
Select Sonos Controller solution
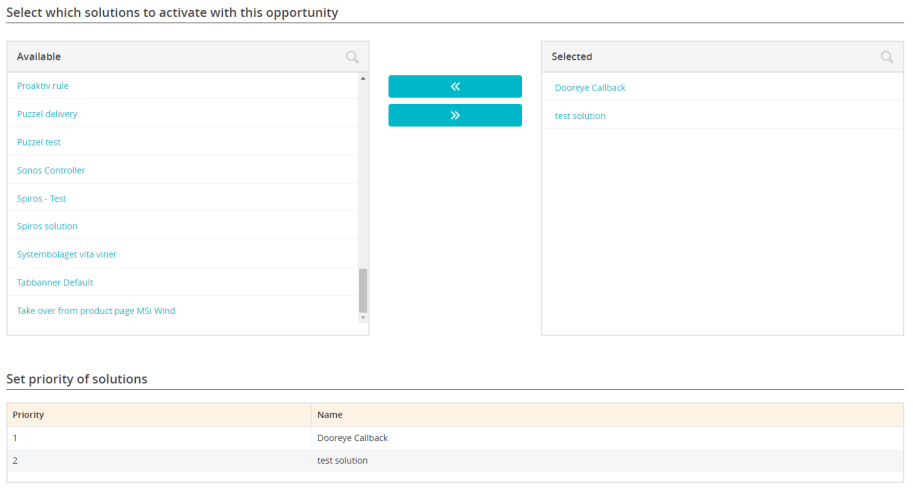(51, 170)
